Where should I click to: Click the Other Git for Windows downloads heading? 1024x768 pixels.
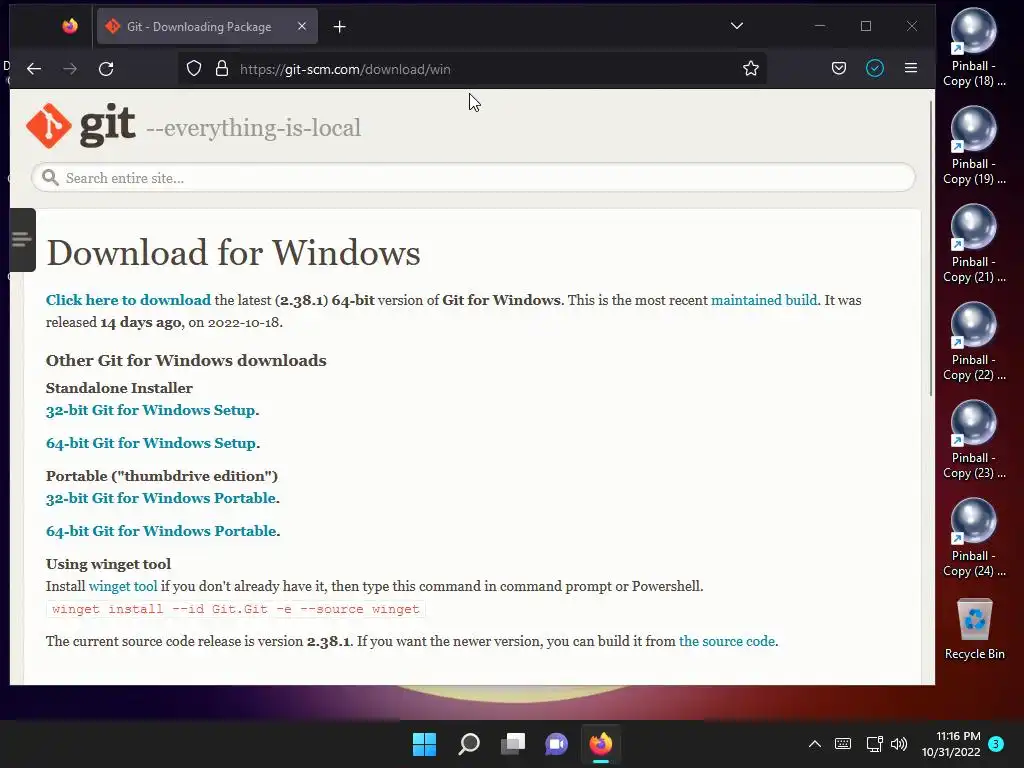(186, 360)
